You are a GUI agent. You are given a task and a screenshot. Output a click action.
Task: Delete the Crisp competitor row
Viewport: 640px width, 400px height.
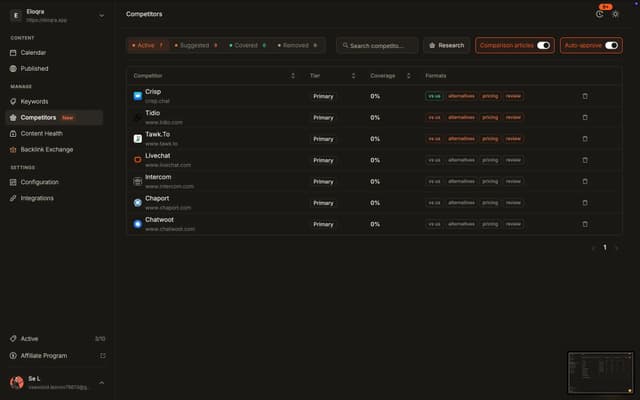[x=585, y=96]
